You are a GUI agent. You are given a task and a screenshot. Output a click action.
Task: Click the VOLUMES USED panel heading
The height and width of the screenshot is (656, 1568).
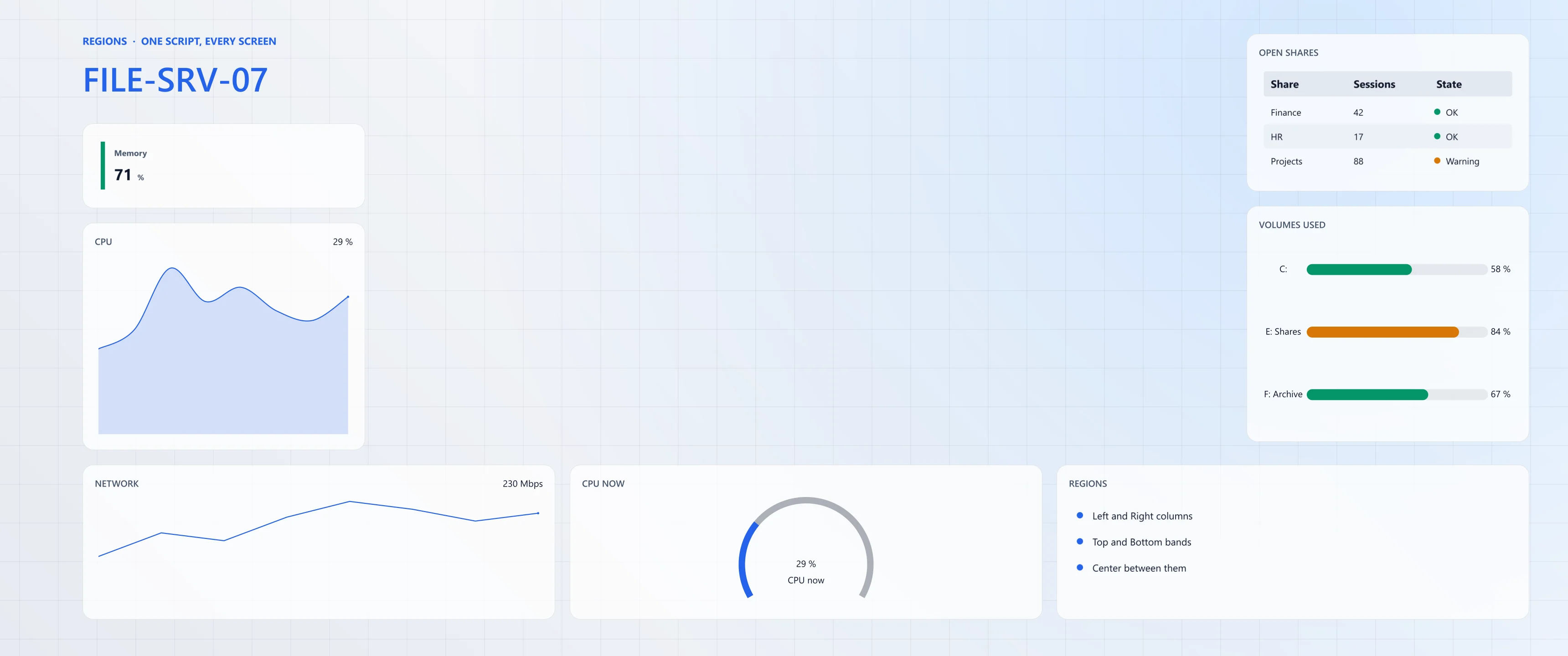[x=1292, y=225]
